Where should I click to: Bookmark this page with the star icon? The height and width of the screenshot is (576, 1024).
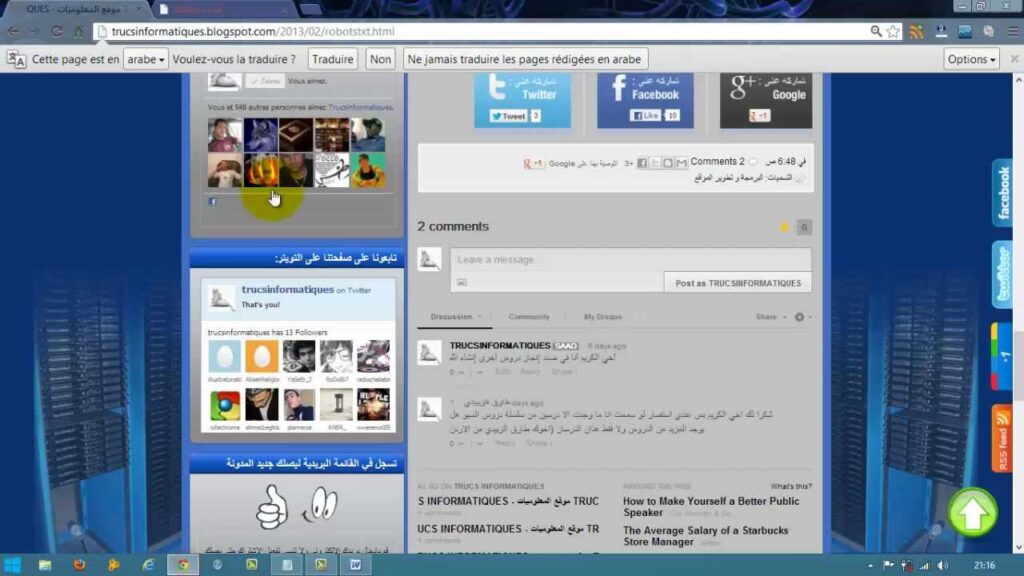893,31
